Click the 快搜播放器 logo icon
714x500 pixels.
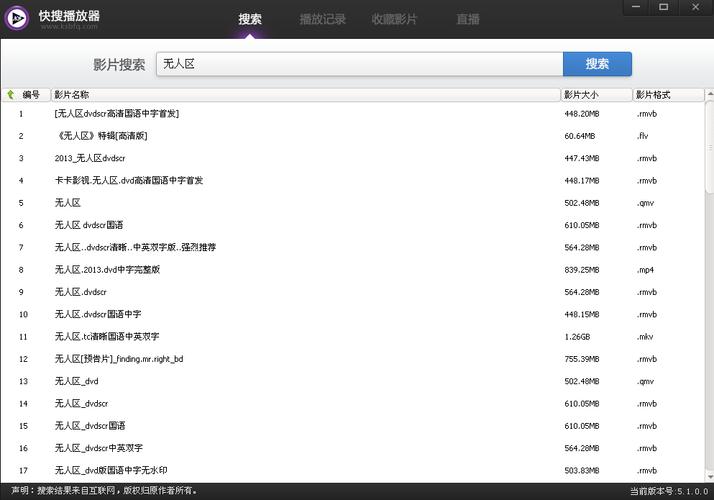18,18
